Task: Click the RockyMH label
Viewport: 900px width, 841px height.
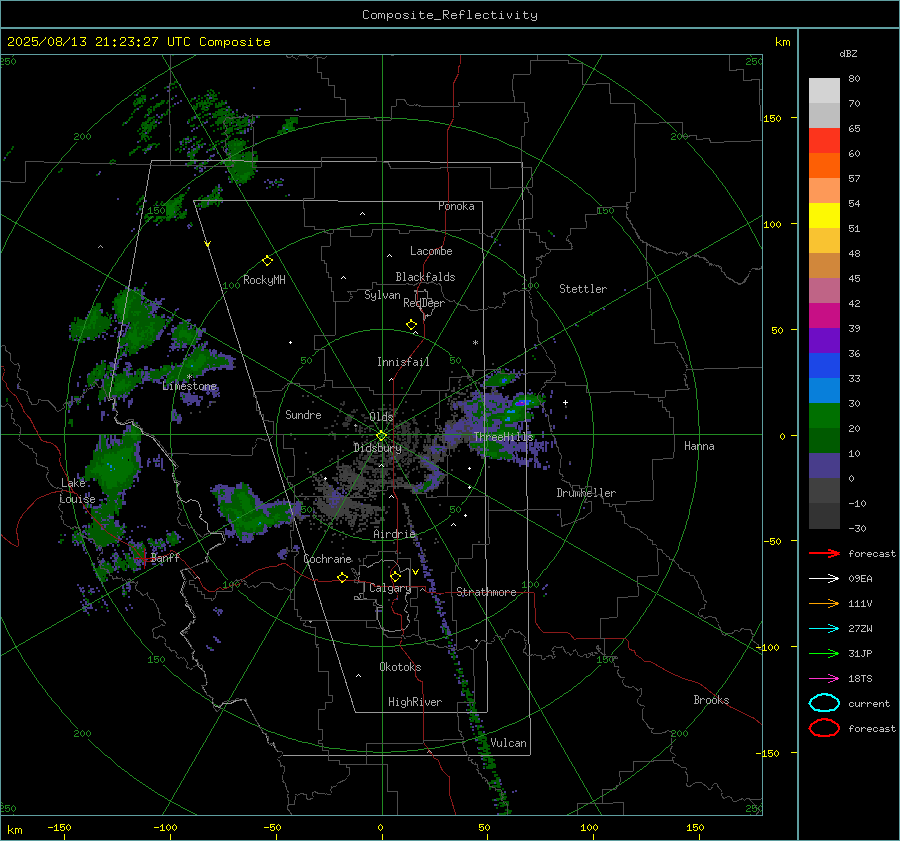Action: click(x=264, y=280)
